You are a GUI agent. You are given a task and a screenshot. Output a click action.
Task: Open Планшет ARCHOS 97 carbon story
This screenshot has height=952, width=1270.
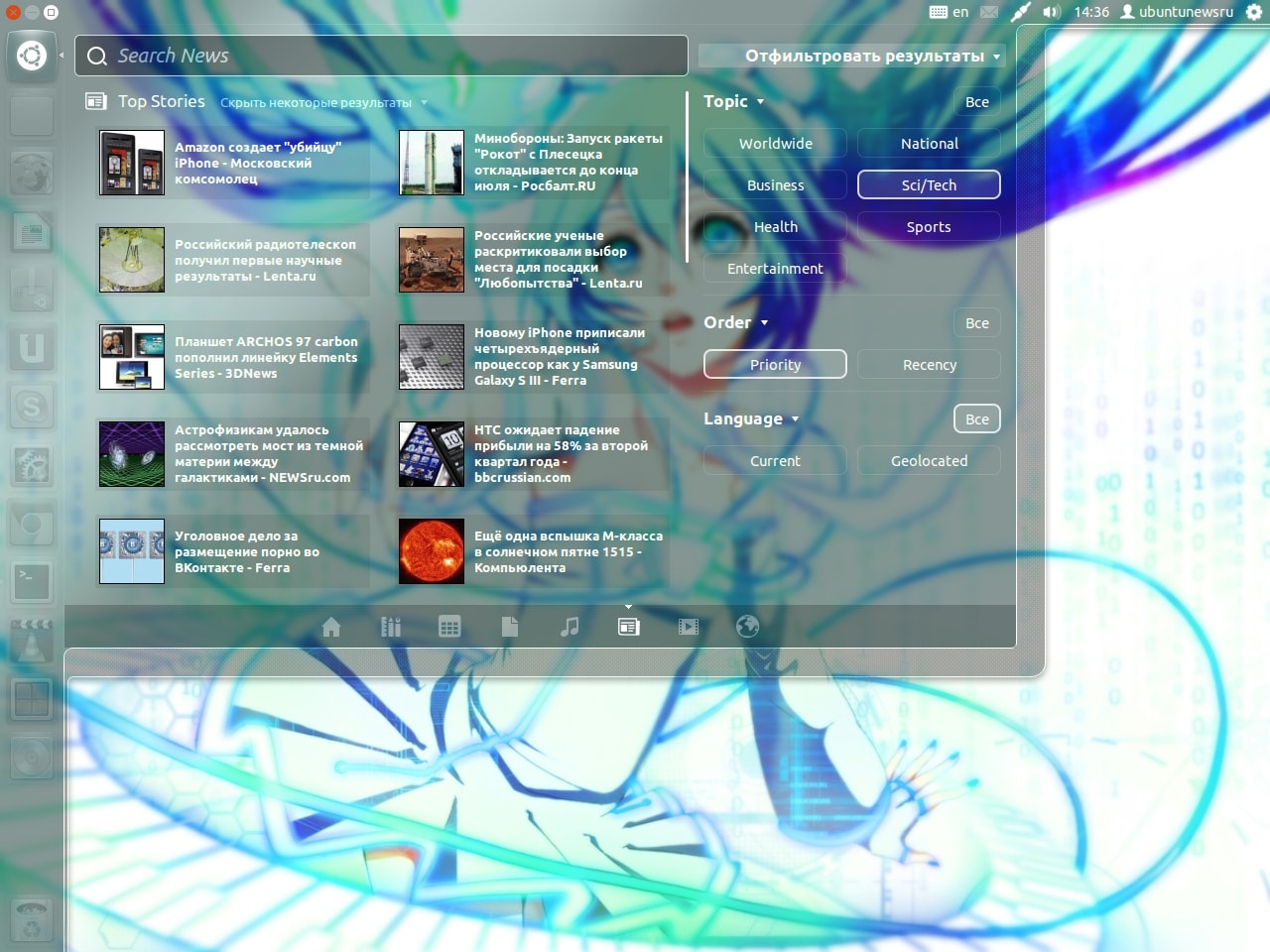(234, 357)
